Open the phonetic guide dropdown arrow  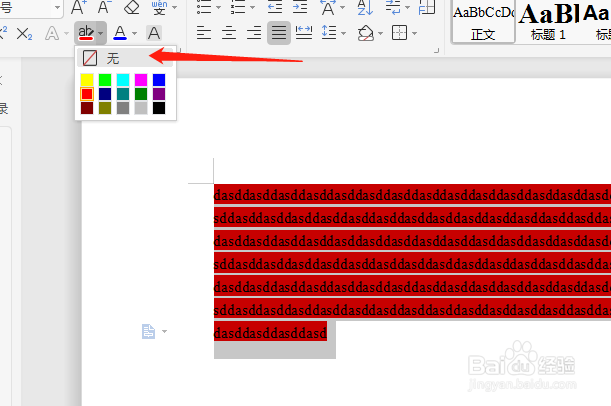pos(175,7)
